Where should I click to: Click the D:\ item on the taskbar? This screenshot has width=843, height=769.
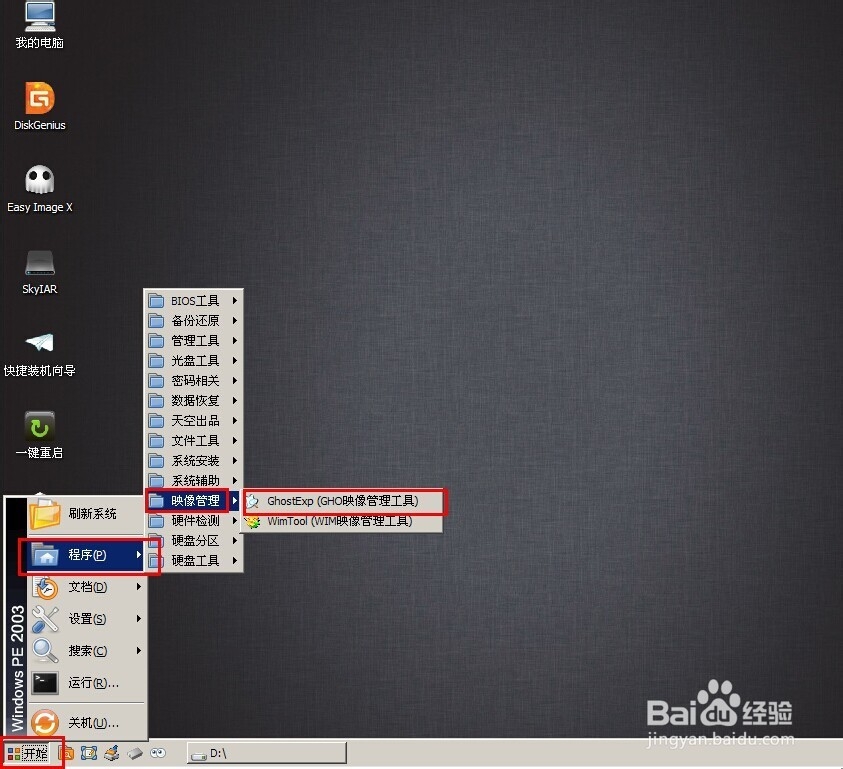[265, 753]
